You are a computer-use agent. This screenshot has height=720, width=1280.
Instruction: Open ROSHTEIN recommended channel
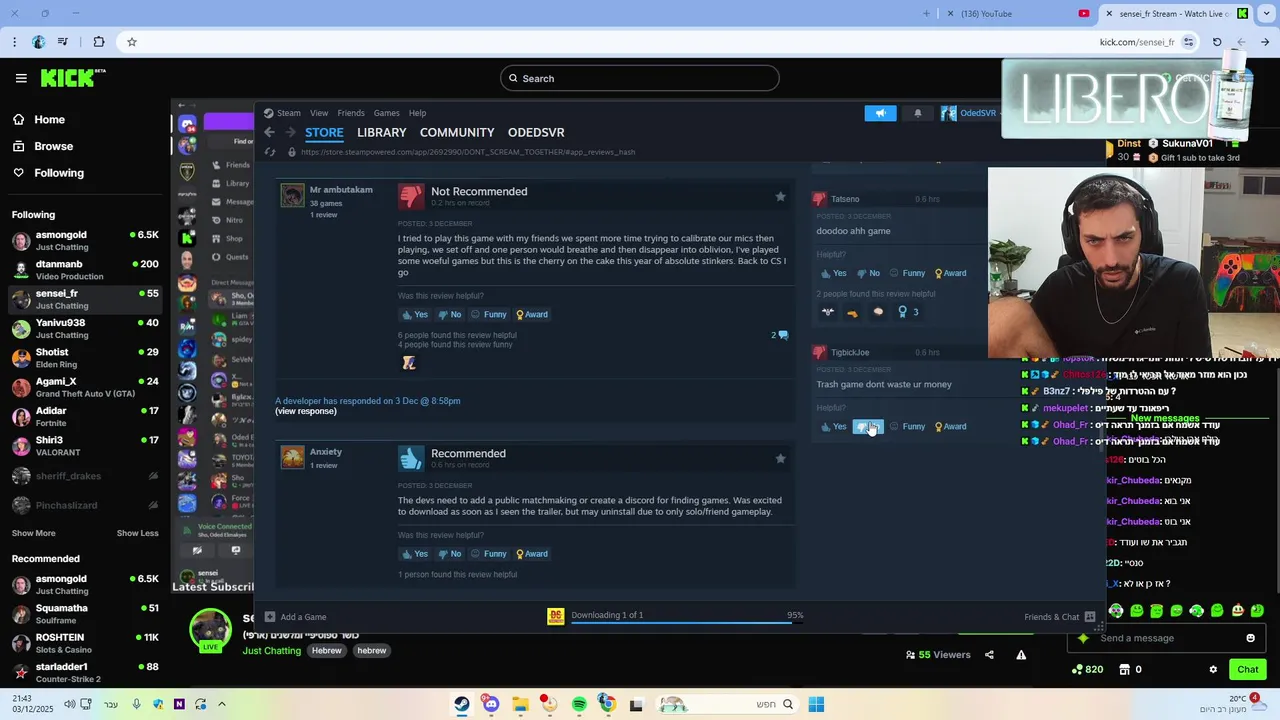85,643
